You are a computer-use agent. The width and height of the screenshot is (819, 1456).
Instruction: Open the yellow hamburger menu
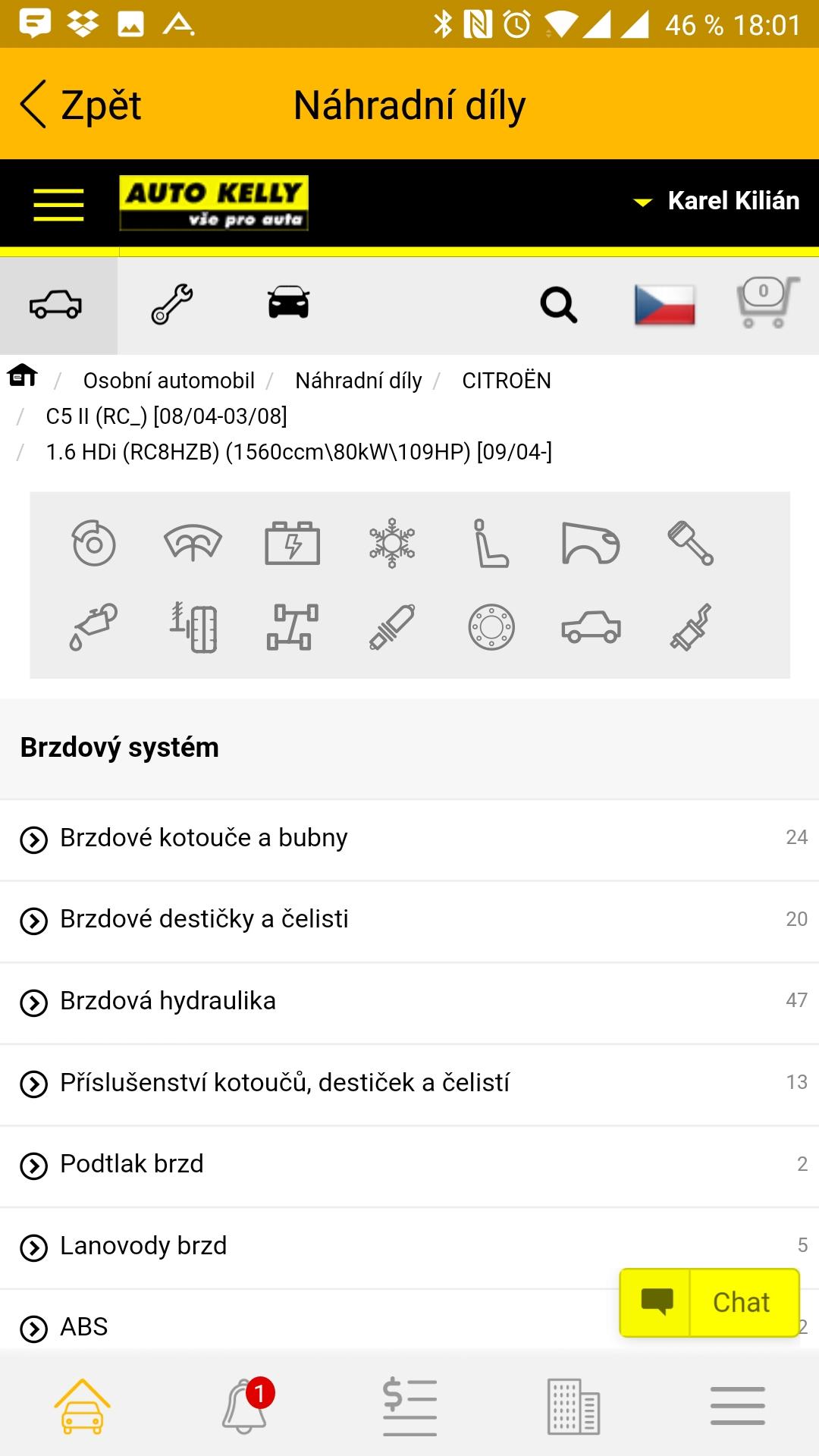58,204
